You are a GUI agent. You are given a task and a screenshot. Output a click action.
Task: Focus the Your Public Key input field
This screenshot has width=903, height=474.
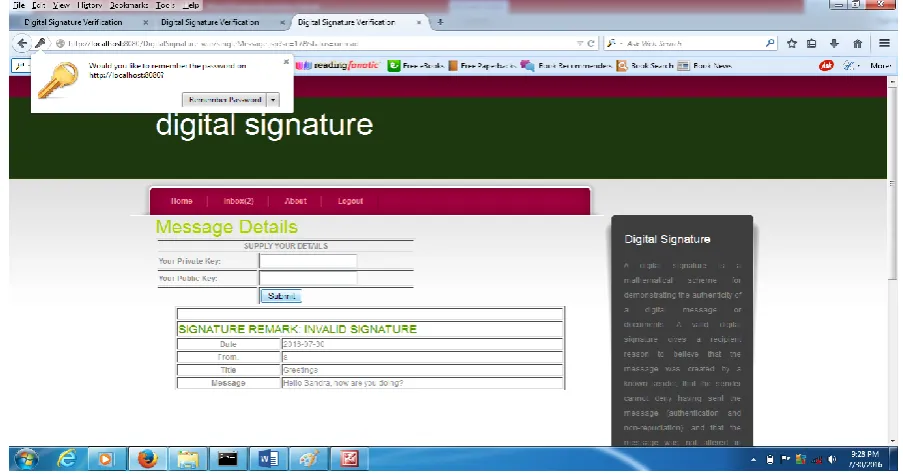click(308, 278)
